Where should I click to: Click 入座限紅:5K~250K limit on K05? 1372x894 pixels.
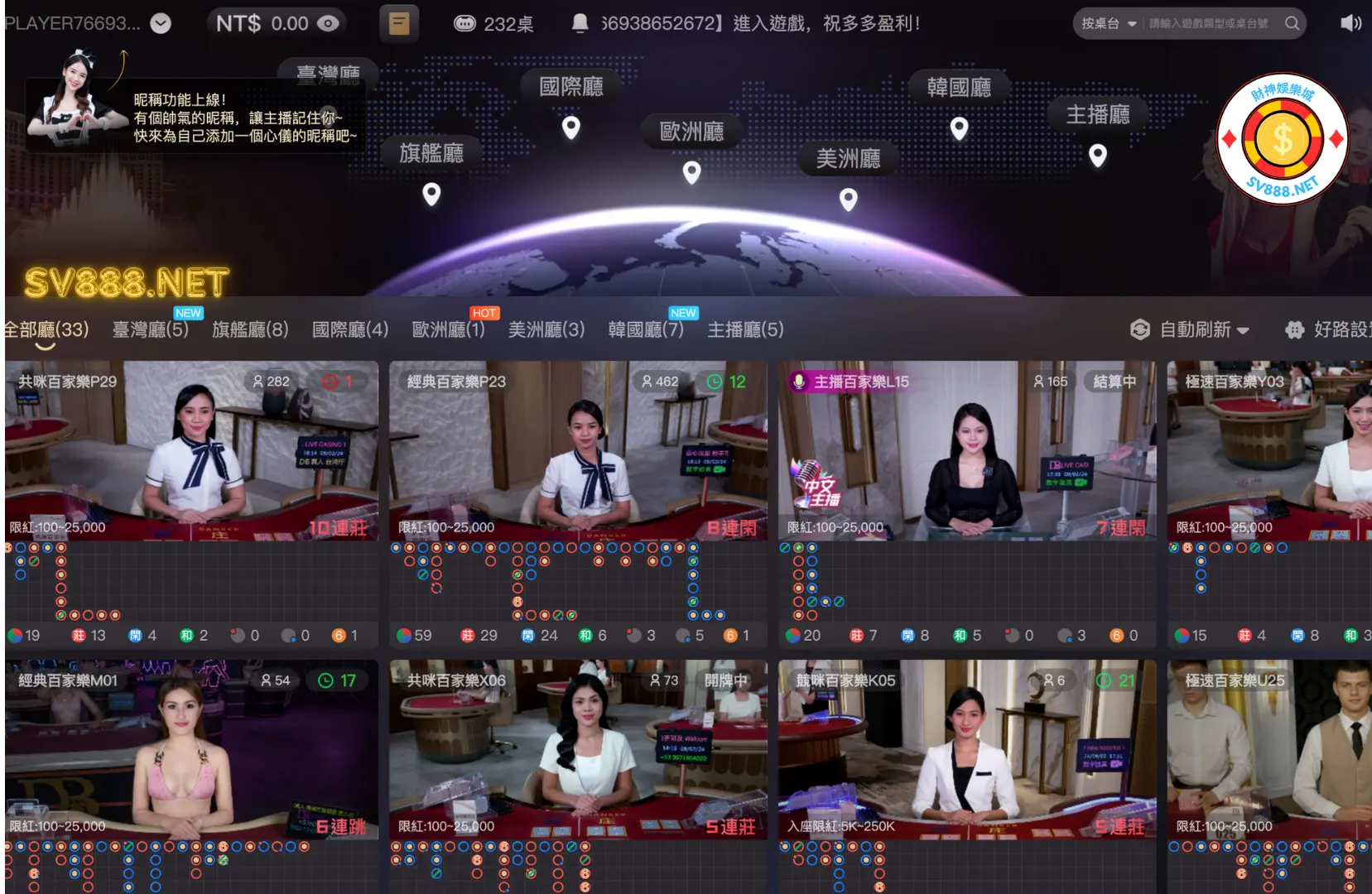(x=840, y=826)
